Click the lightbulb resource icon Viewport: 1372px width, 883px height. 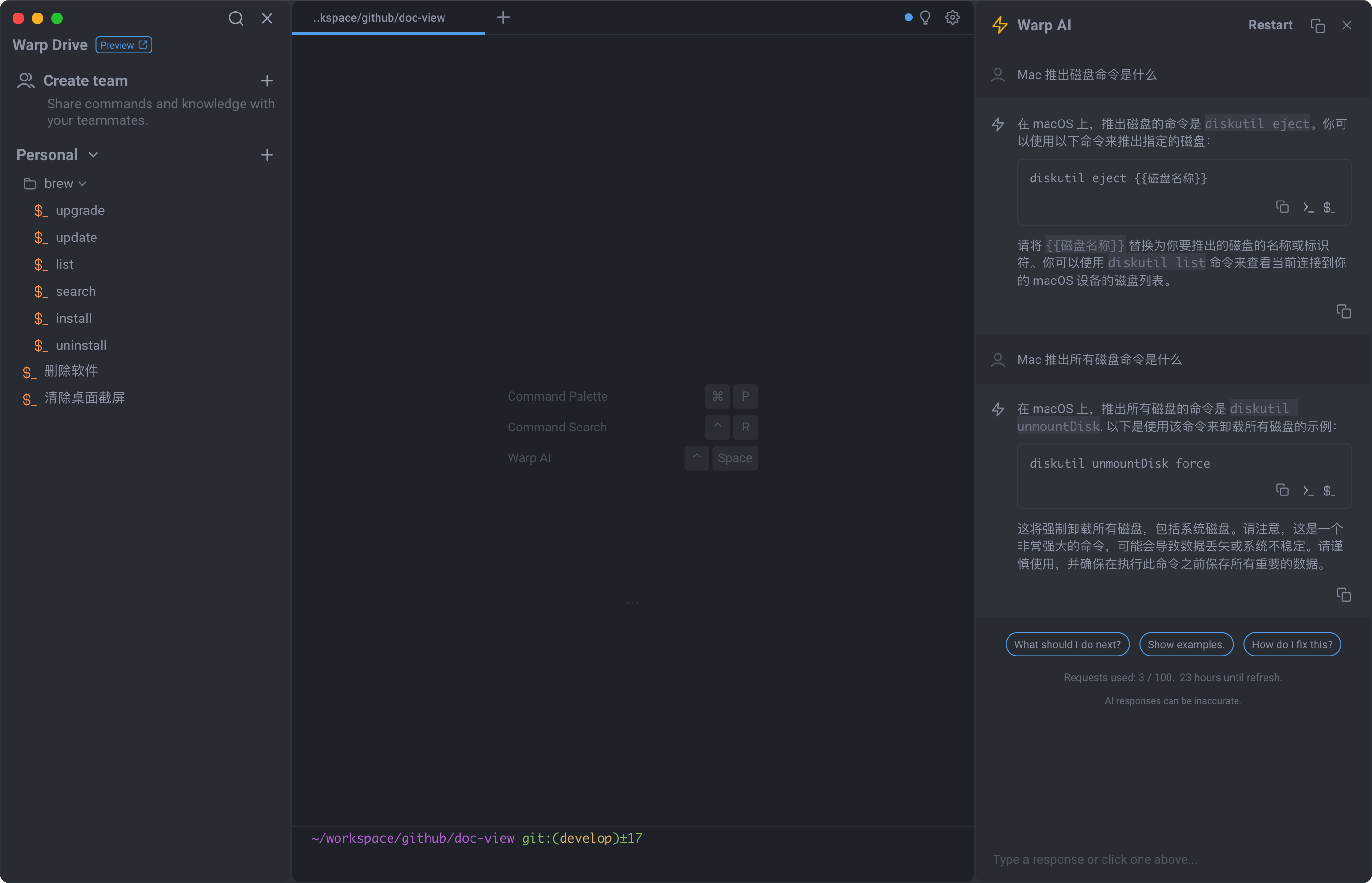click(x=925, y=18)
